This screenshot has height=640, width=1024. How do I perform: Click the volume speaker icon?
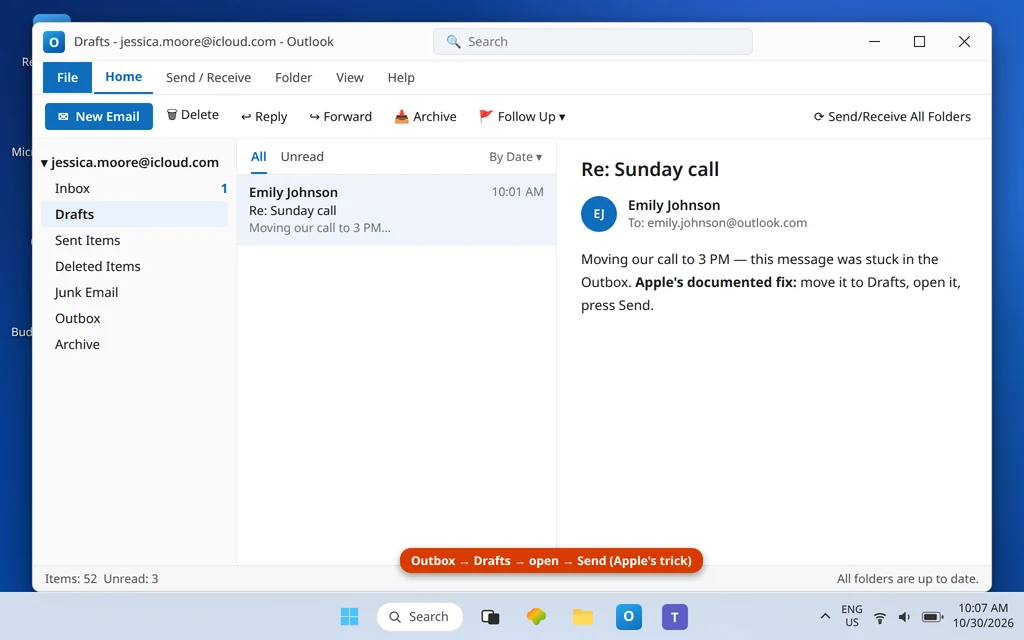pos(904,617)
